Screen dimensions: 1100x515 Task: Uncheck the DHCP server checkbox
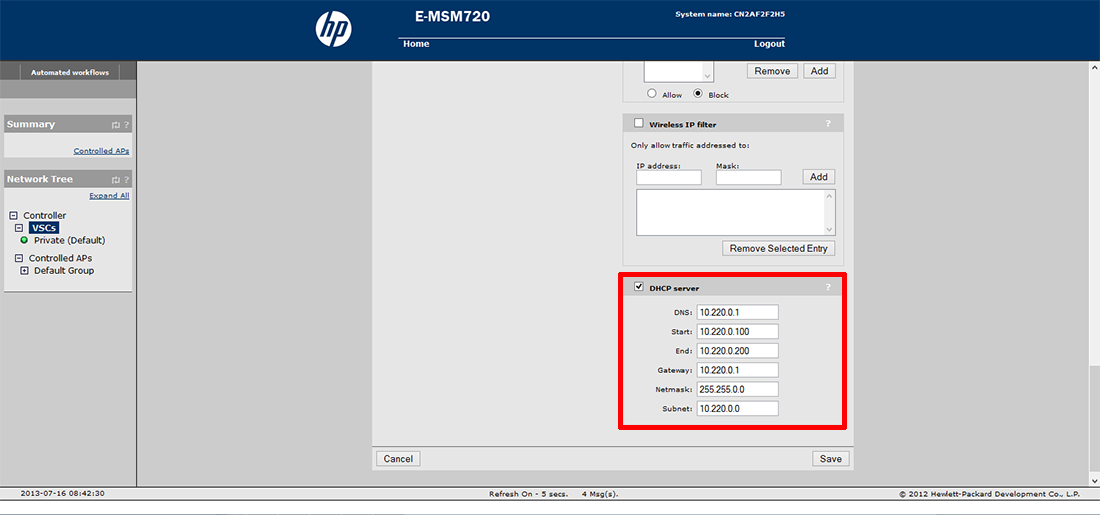click(x=638, y=286)
